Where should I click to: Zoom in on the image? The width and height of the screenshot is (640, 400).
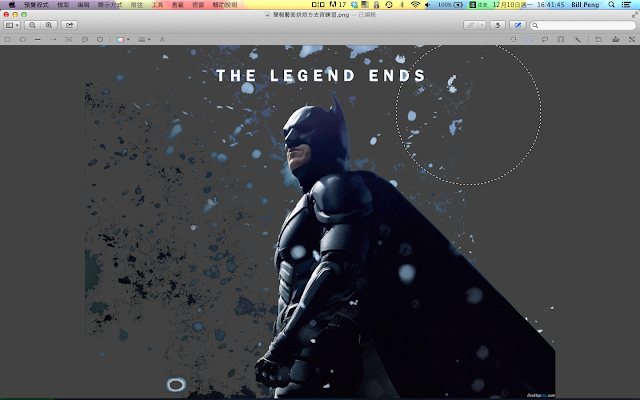pyautogui.click(x=49, y=25)
